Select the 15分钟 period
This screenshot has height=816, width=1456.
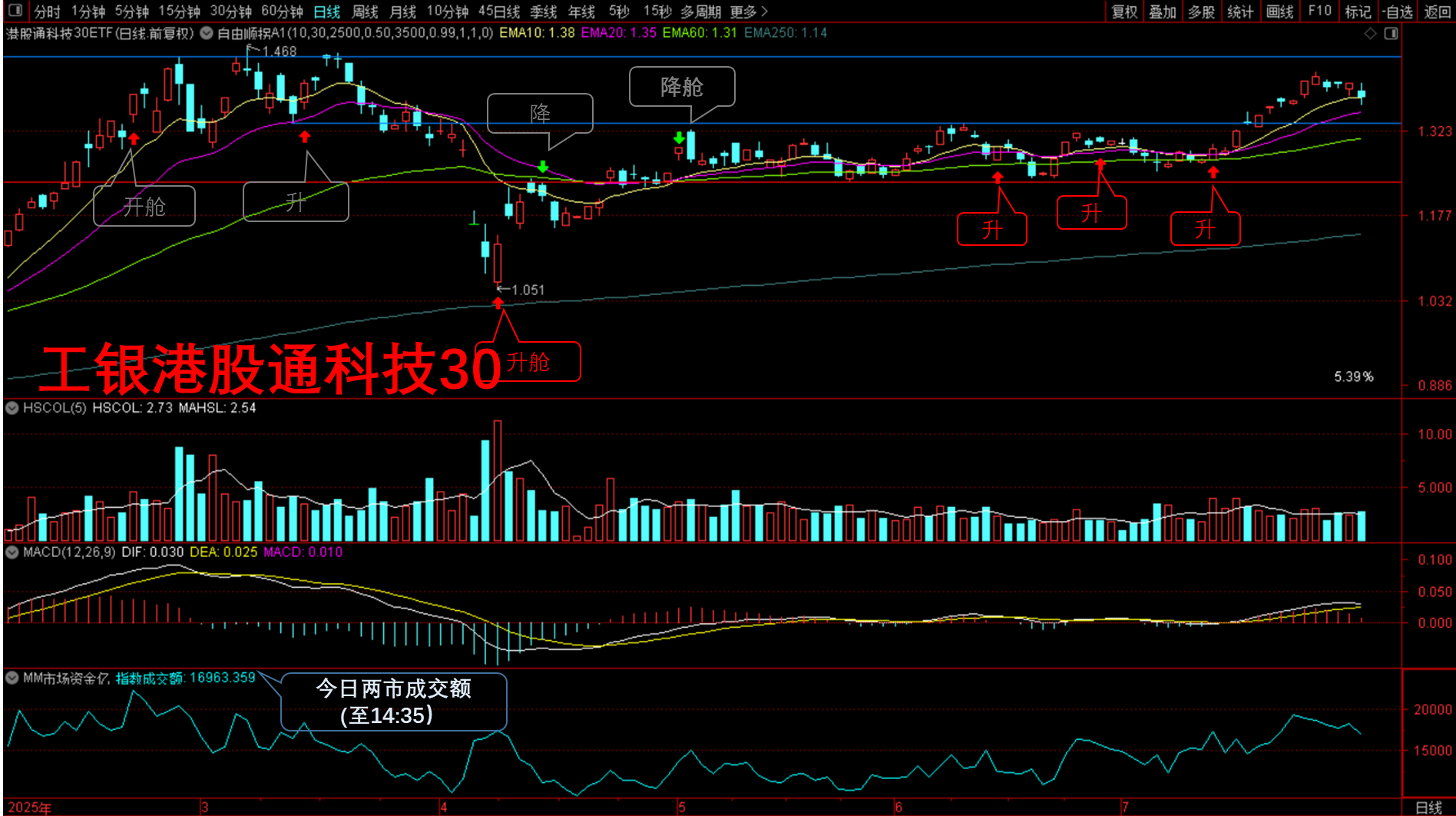click(x=179, y=12)
